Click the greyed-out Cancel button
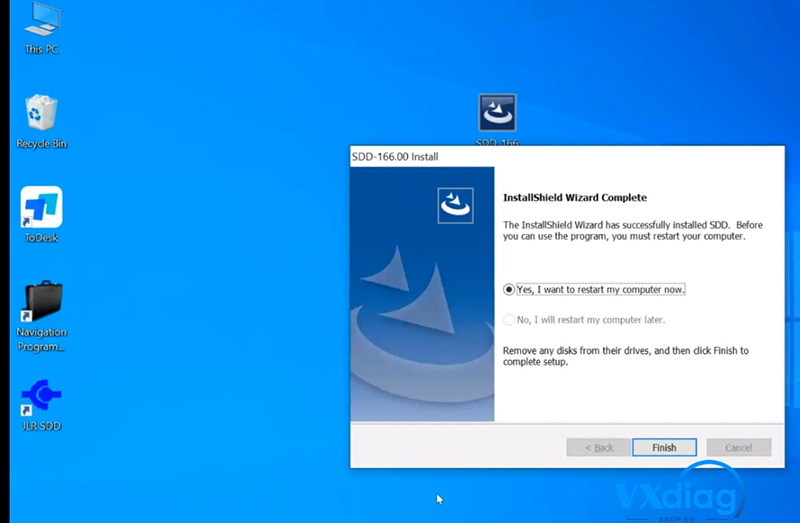Viewport: 800px width, 523px height. (x=739, y=447)
